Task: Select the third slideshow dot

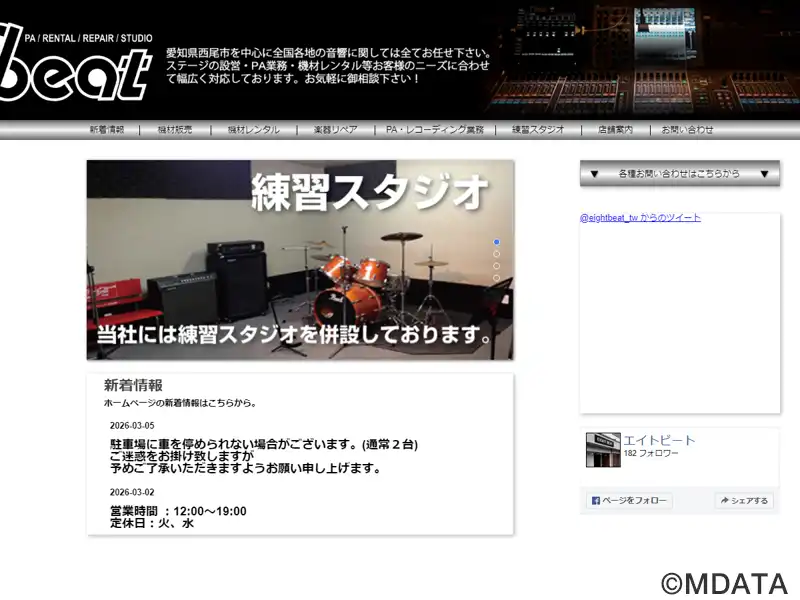Action: tap(496, 266)
